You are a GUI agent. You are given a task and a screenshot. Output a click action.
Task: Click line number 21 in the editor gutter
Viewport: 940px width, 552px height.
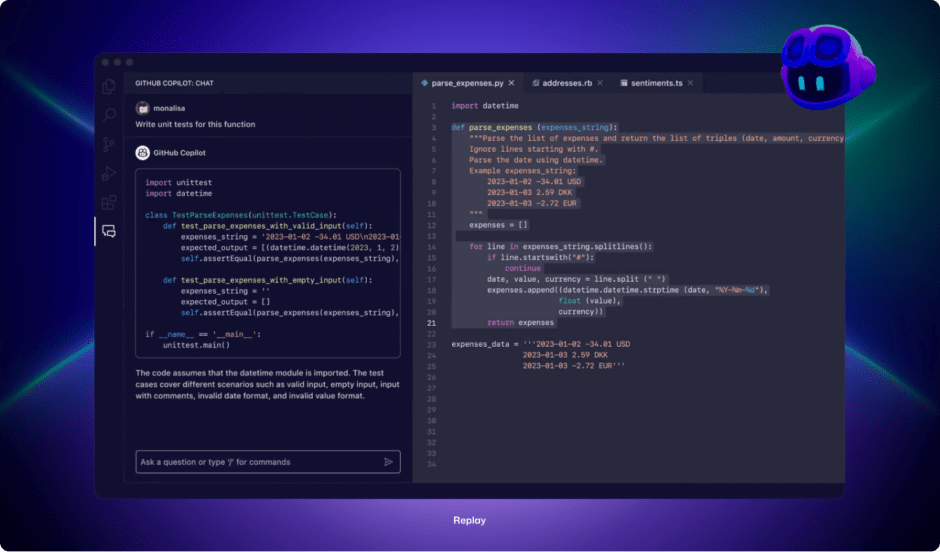point(432,323)
